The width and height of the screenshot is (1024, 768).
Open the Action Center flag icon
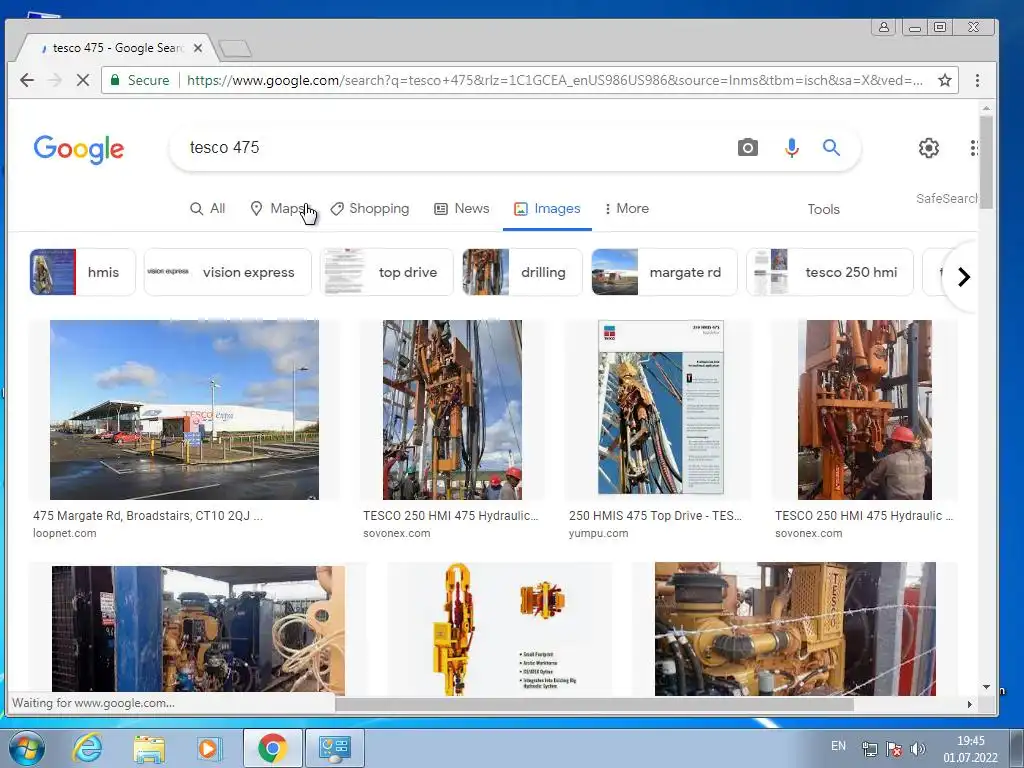(894, 749)
